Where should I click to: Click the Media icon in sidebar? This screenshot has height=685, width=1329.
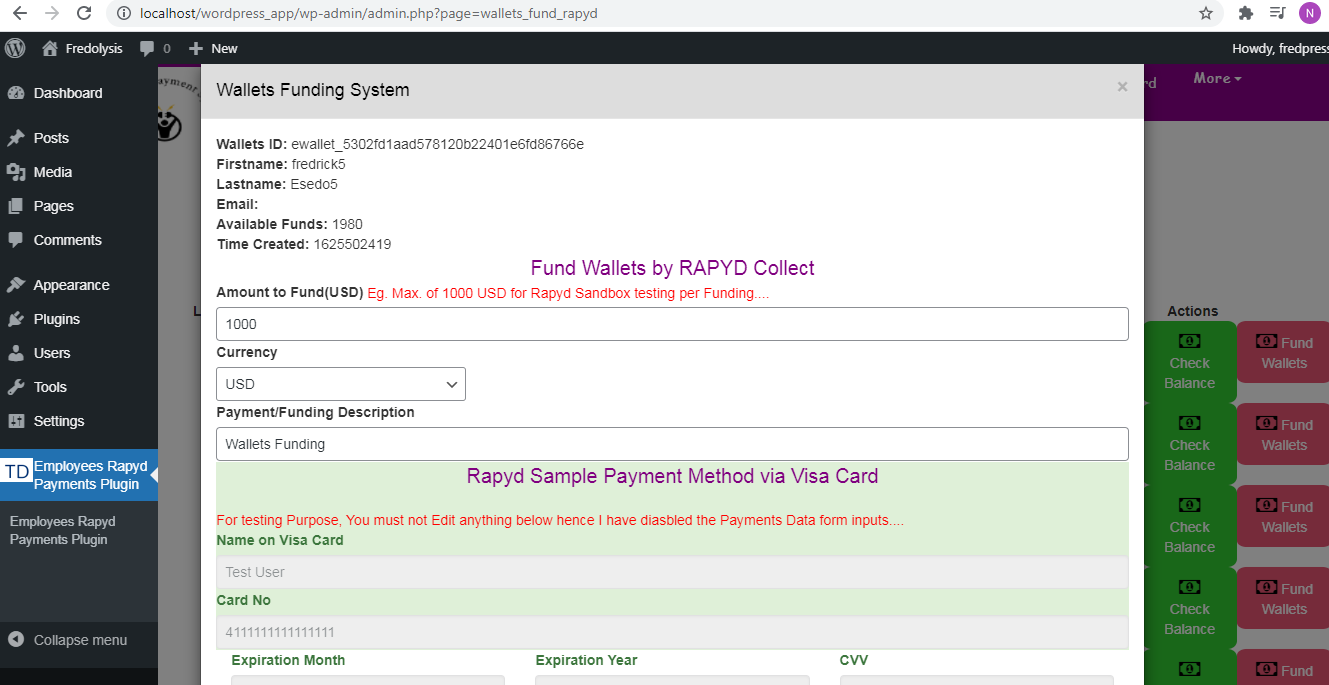click(16, 172)
